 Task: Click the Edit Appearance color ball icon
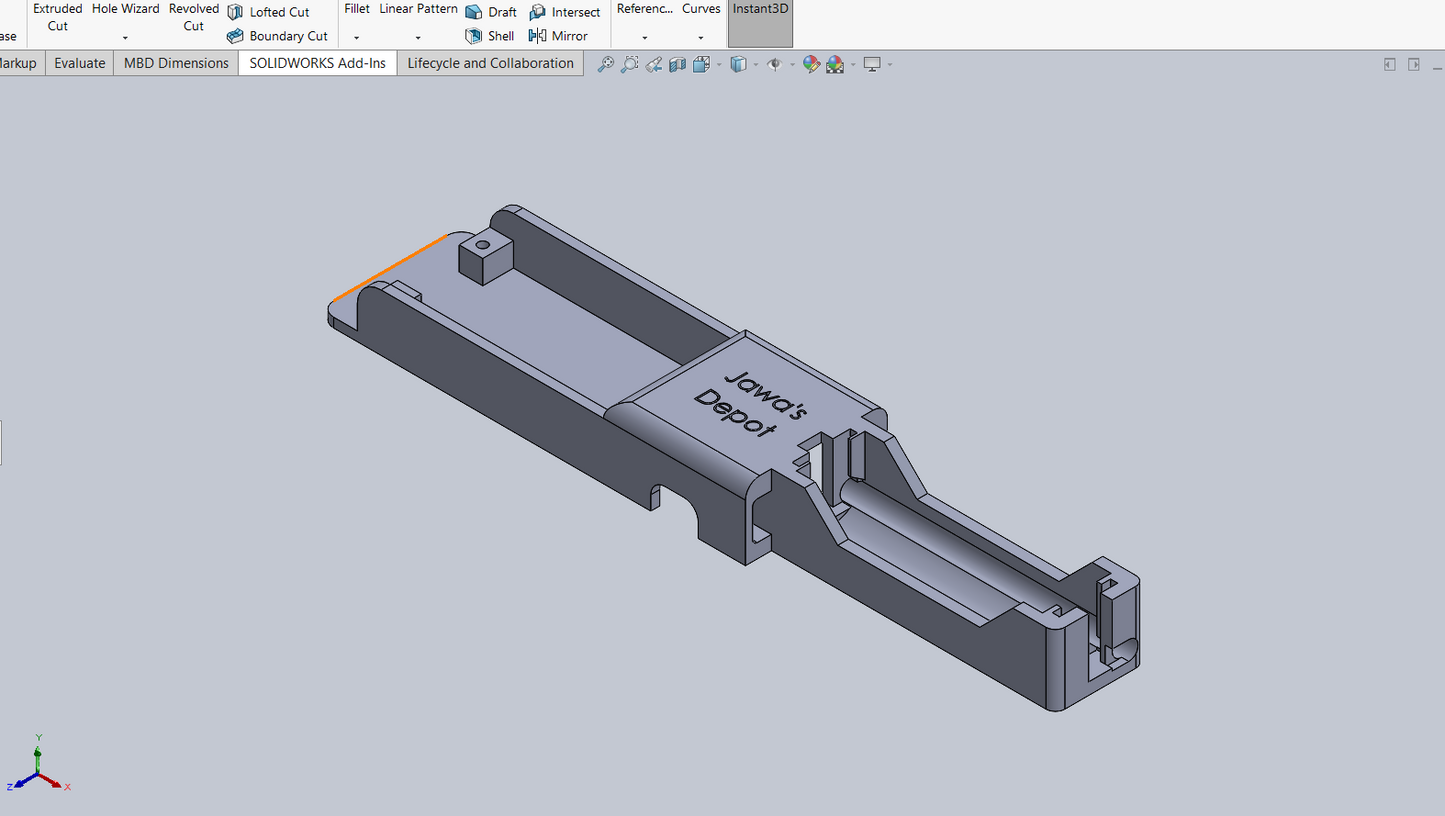[811, 64]
